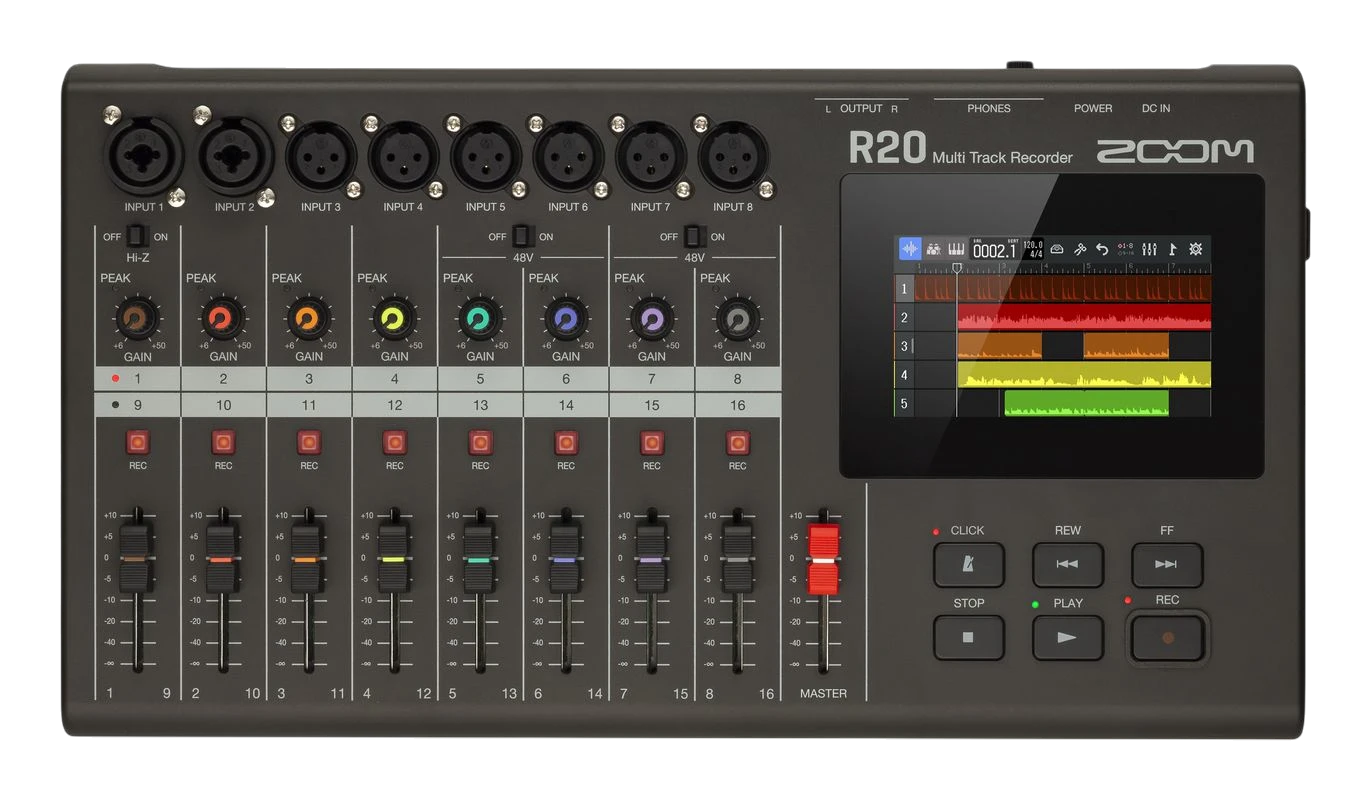Select the green audio region on track 5

[1086, 403]
